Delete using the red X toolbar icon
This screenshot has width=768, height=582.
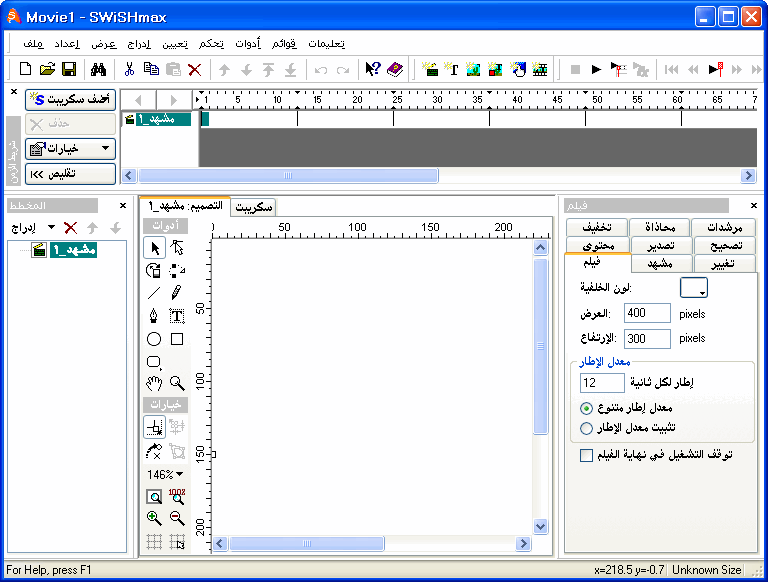195,70
